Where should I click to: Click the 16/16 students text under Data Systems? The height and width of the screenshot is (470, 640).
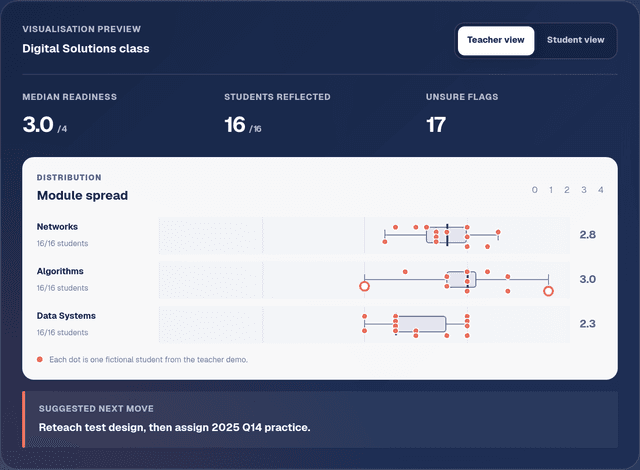point(62,333)
